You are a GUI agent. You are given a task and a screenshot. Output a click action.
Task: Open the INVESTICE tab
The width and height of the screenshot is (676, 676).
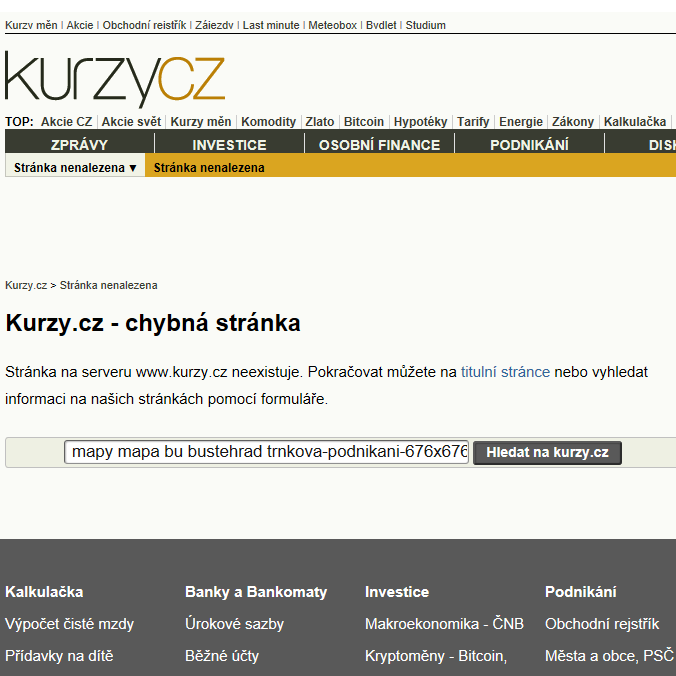(x=229, y=145)
